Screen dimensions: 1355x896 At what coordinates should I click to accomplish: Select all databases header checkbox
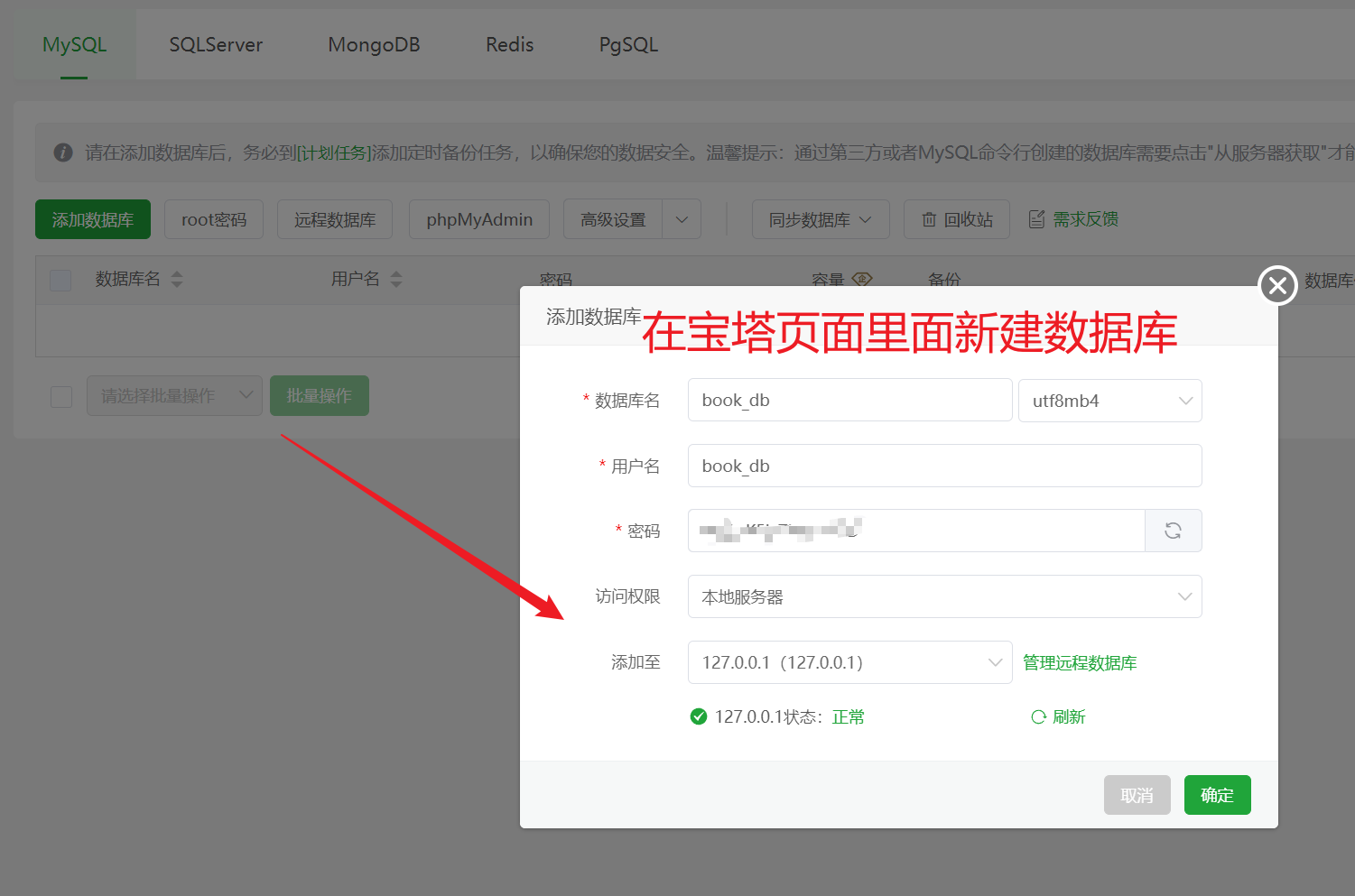click(60, 280)
